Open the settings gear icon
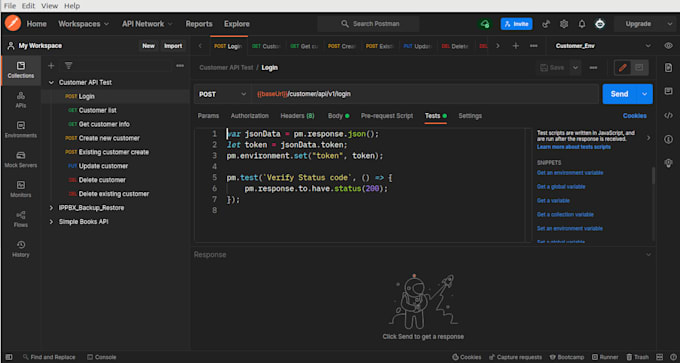Viewport: 680px width, 363px height. (564, 24)
